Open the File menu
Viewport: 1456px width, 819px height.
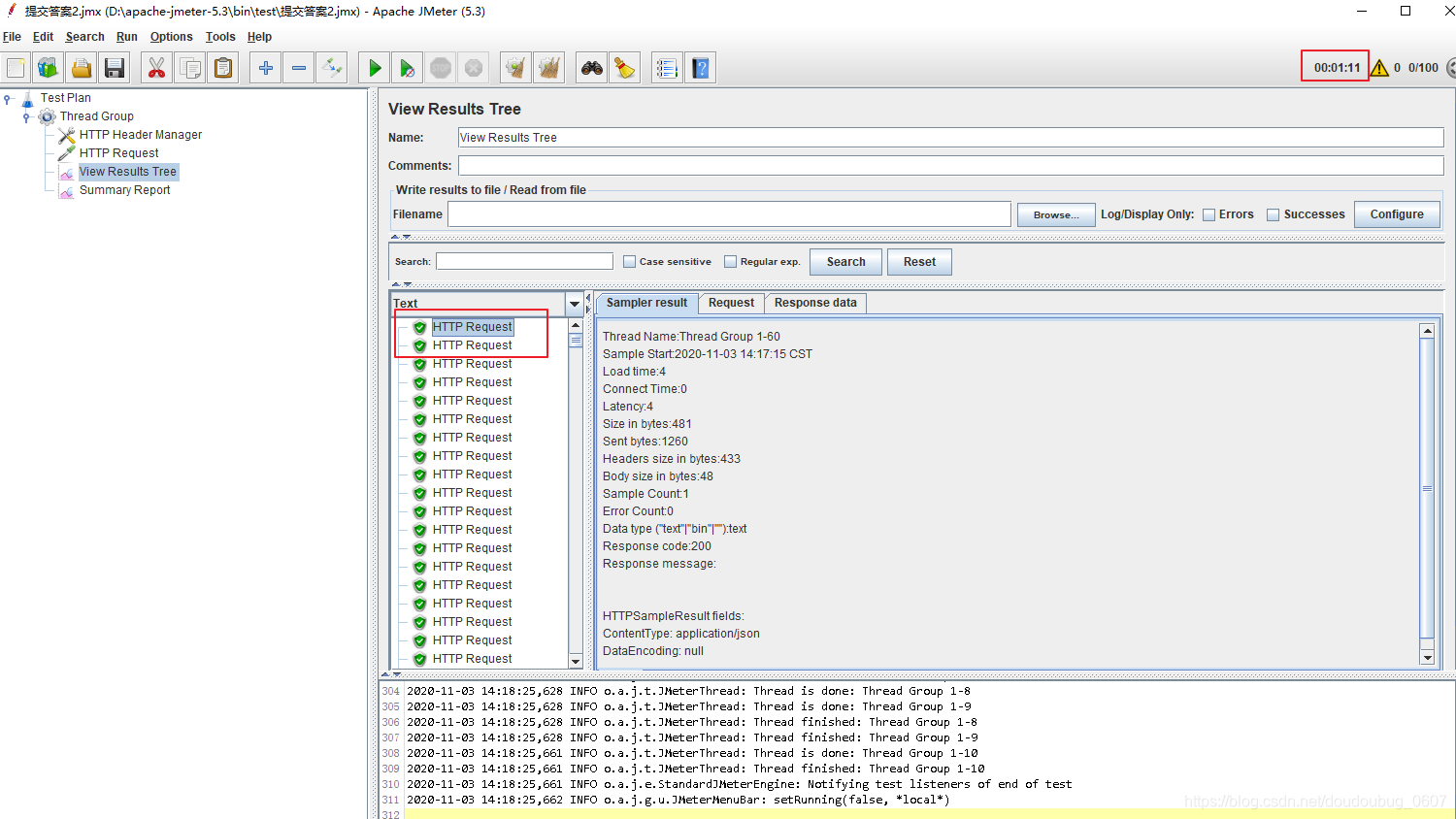(12, 37)
